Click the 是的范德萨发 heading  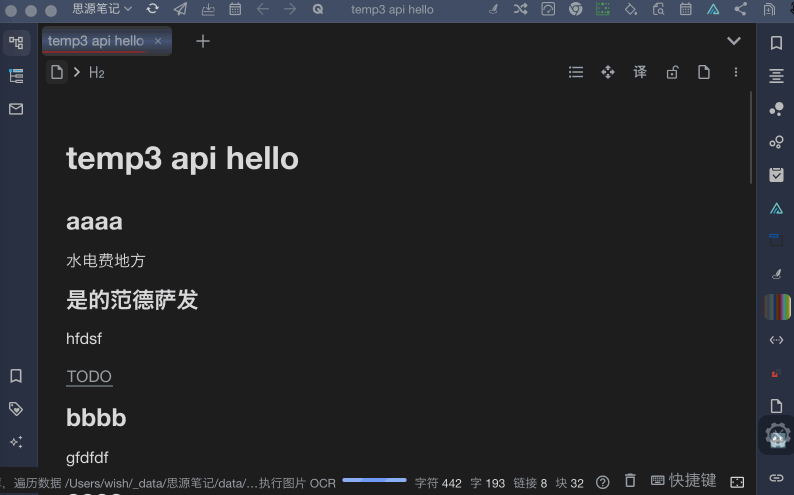coord(132,300)
